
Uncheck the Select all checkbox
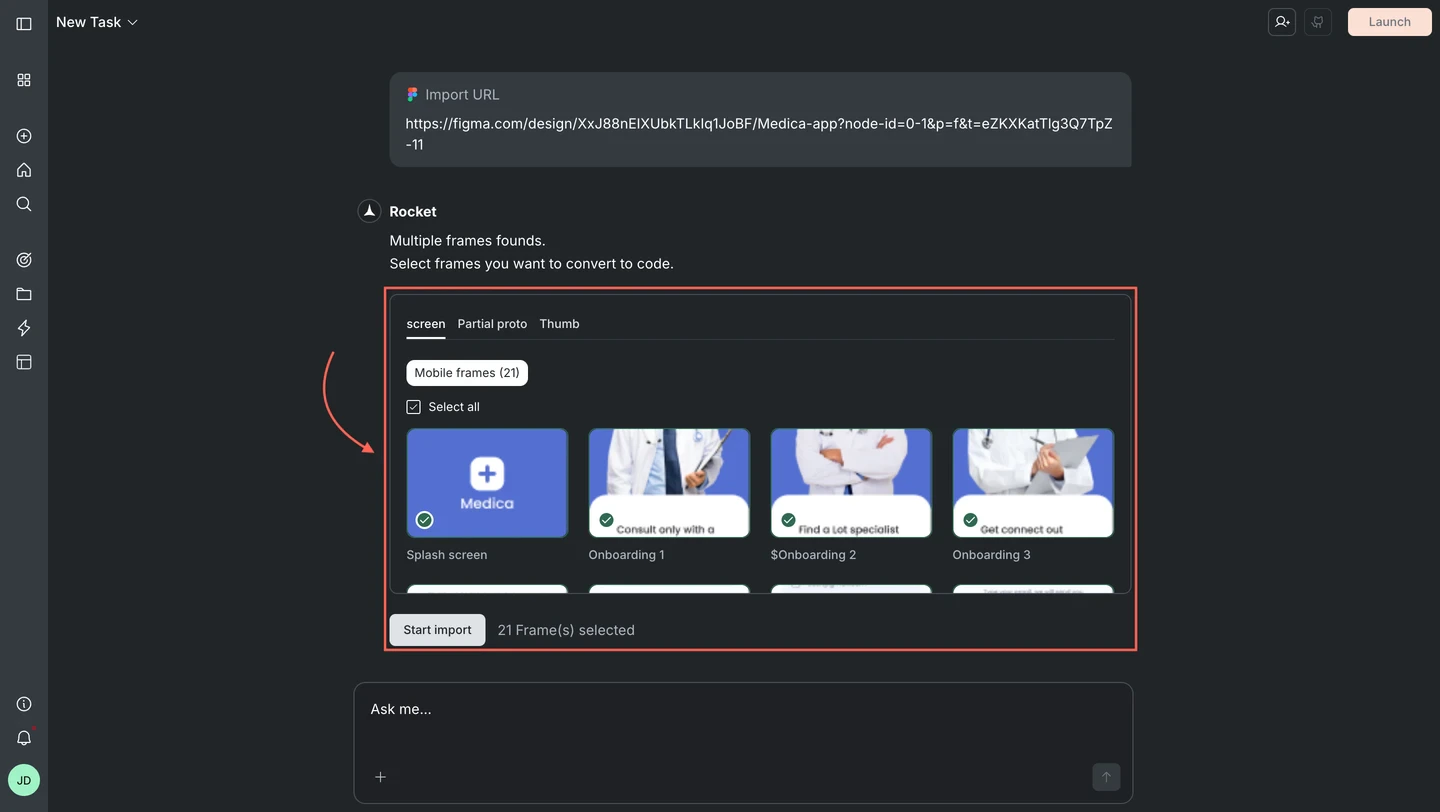click(413, 406)
